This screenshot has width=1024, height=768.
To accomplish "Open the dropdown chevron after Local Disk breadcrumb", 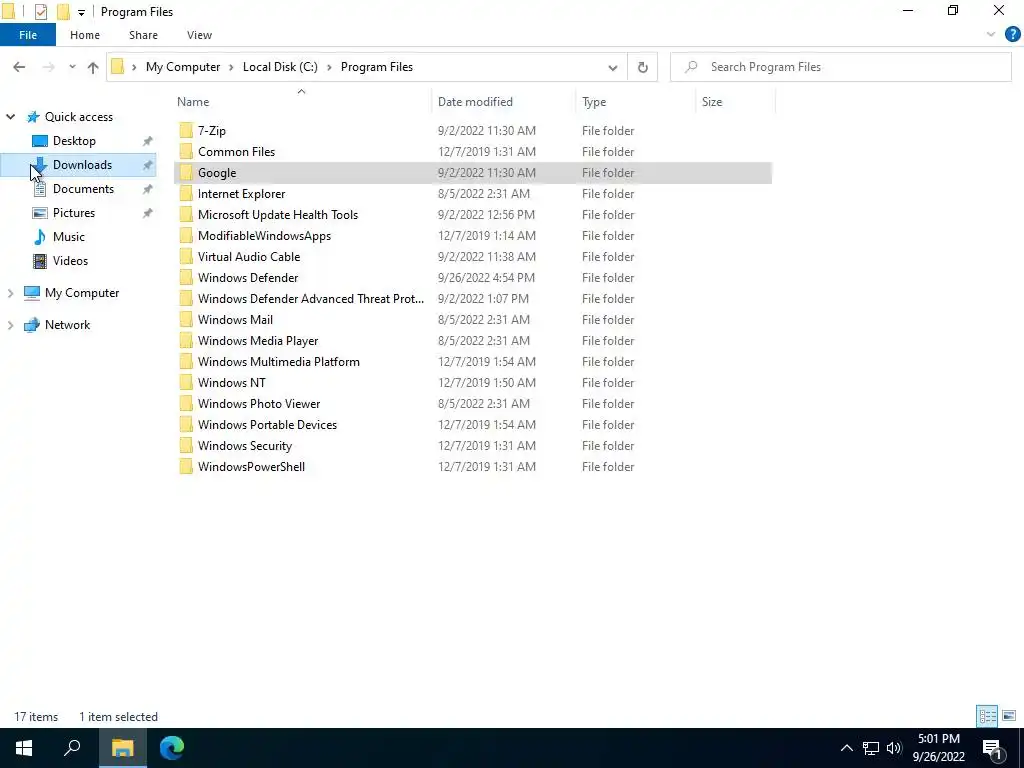I will (329, 67).
